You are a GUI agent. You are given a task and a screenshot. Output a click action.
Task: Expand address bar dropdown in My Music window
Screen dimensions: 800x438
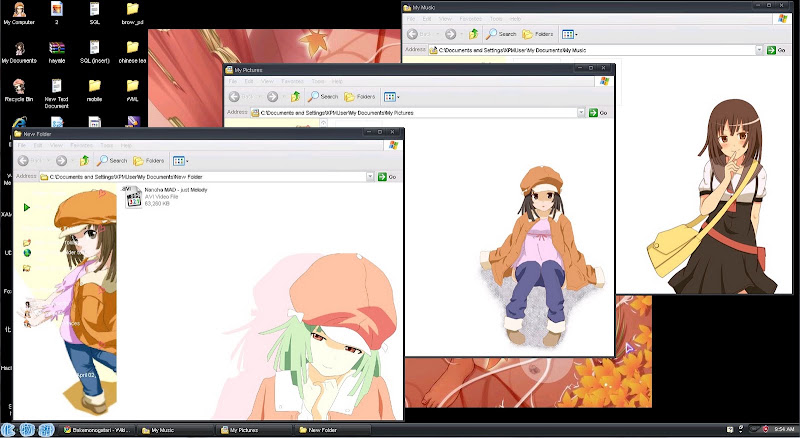pyautogui.click(x=759, y=50)
